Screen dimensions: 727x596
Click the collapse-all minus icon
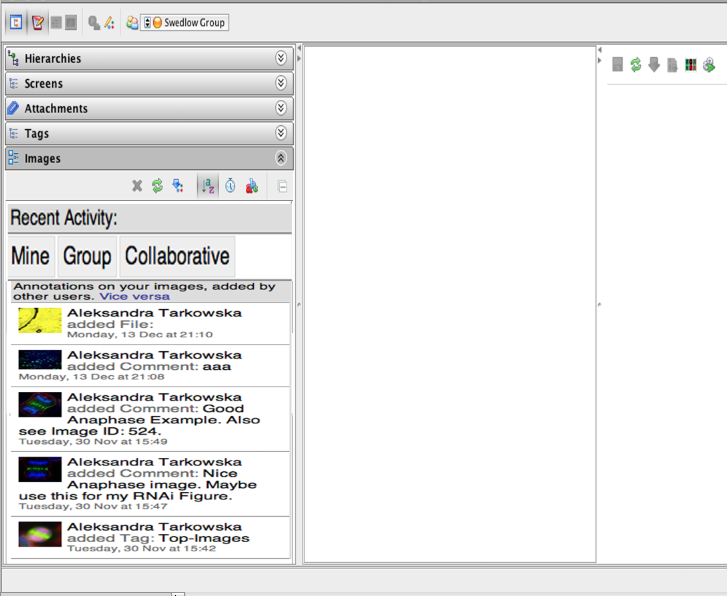(x=282, y=186)
